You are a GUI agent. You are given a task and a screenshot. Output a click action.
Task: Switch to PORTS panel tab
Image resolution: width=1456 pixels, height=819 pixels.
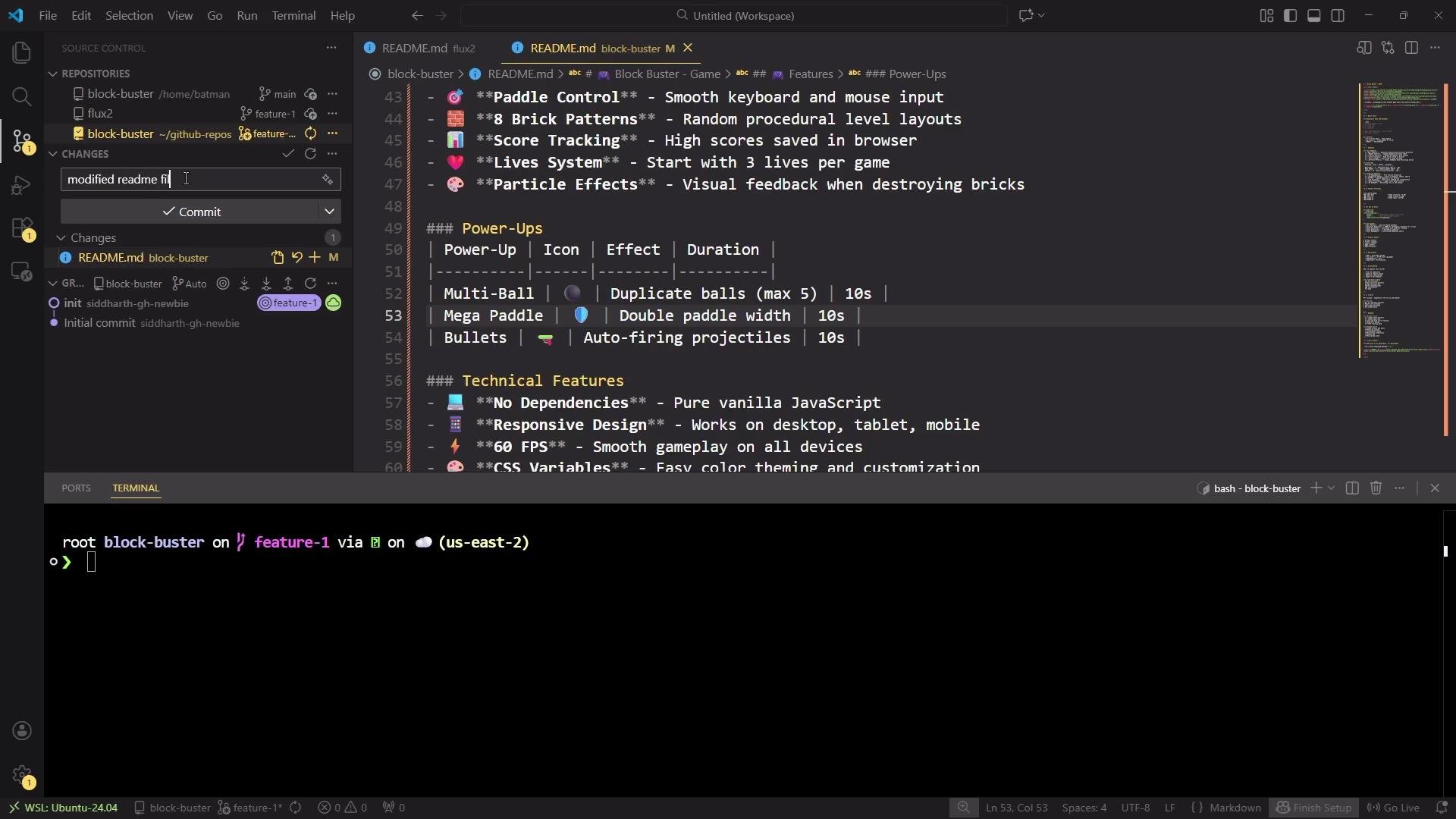tap(76, 488)
